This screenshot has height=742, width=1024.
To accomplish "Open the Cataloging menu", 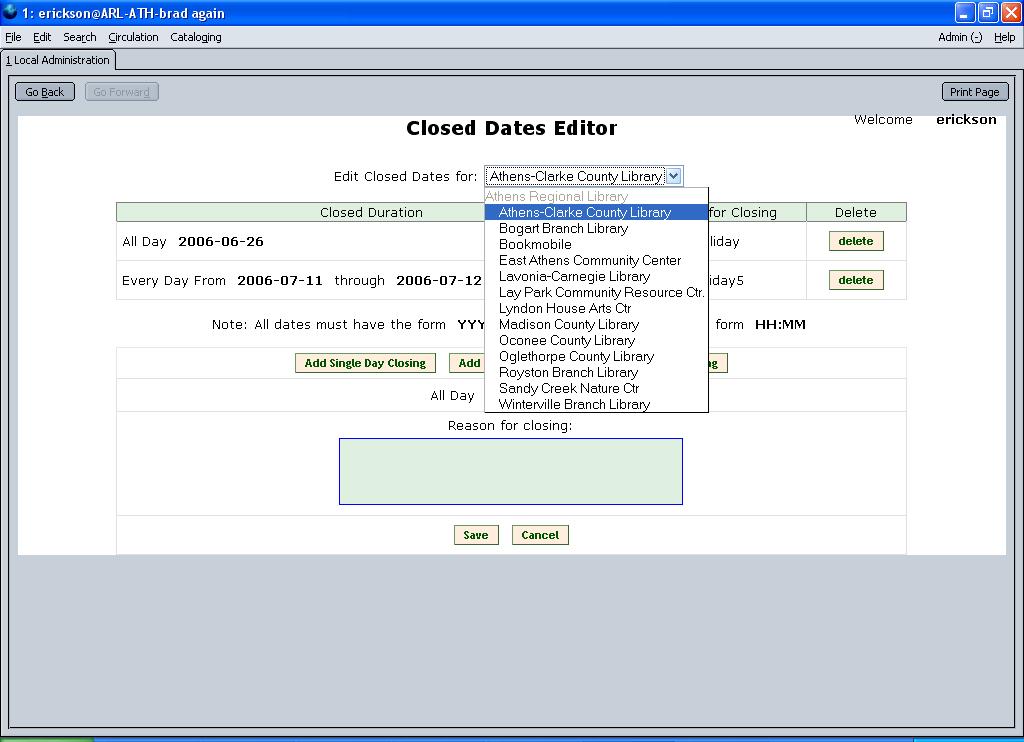I will pyautogui.click(x=196, y=37).
